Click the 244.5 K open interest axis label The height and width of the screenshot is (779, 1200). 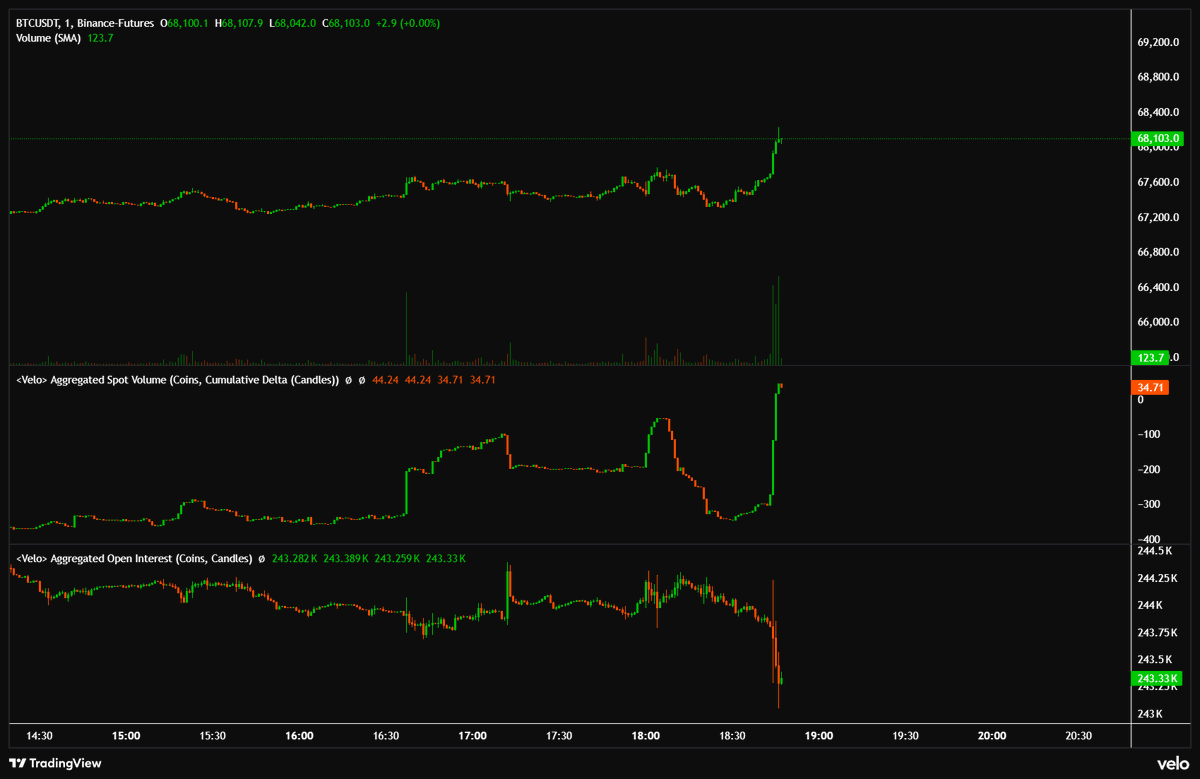(x=1154, y=550)
